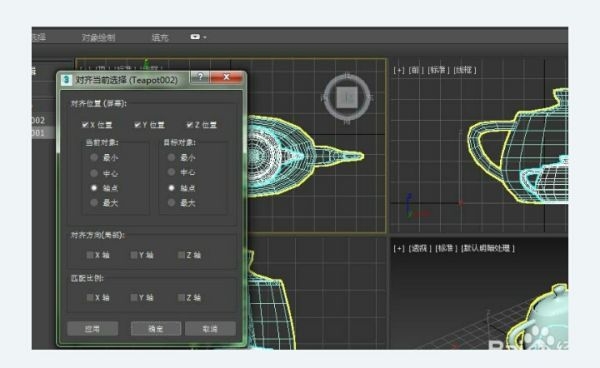Open the [默认明暗处理] shading menu
Screen dimensions: 600x368
[x=488, y=248]
